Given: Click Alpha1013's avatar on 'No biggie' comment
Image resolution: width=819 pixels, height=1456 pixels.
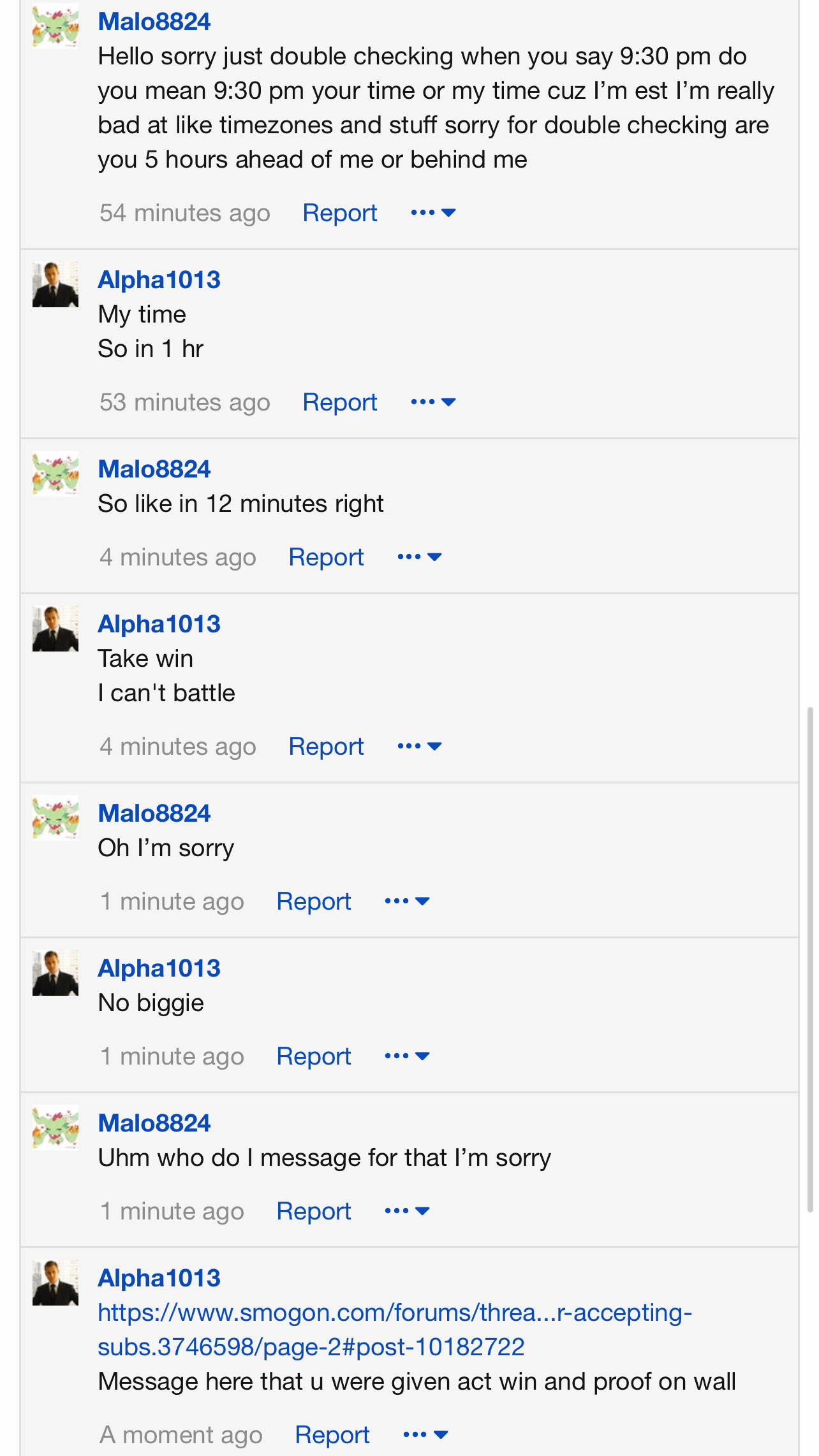Looking at the screenshot, I should click(55, 973).
